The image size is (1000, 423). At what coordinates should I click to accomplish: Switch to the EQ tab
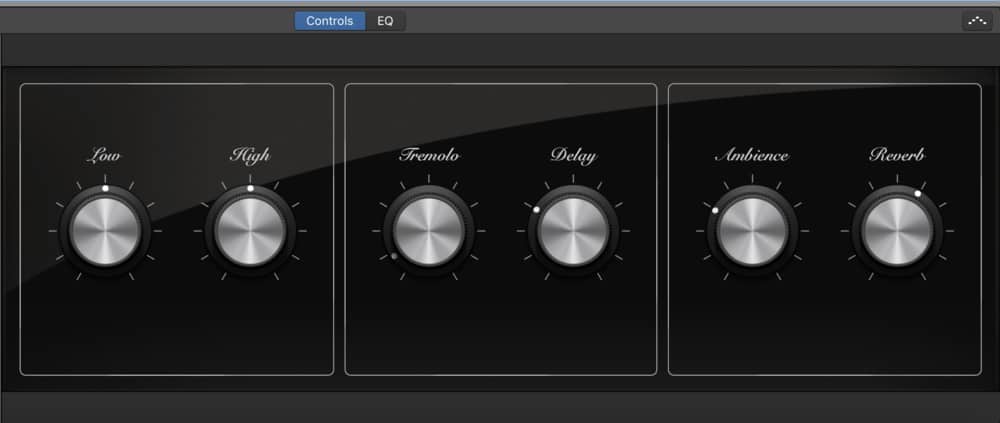coord(385,21)
